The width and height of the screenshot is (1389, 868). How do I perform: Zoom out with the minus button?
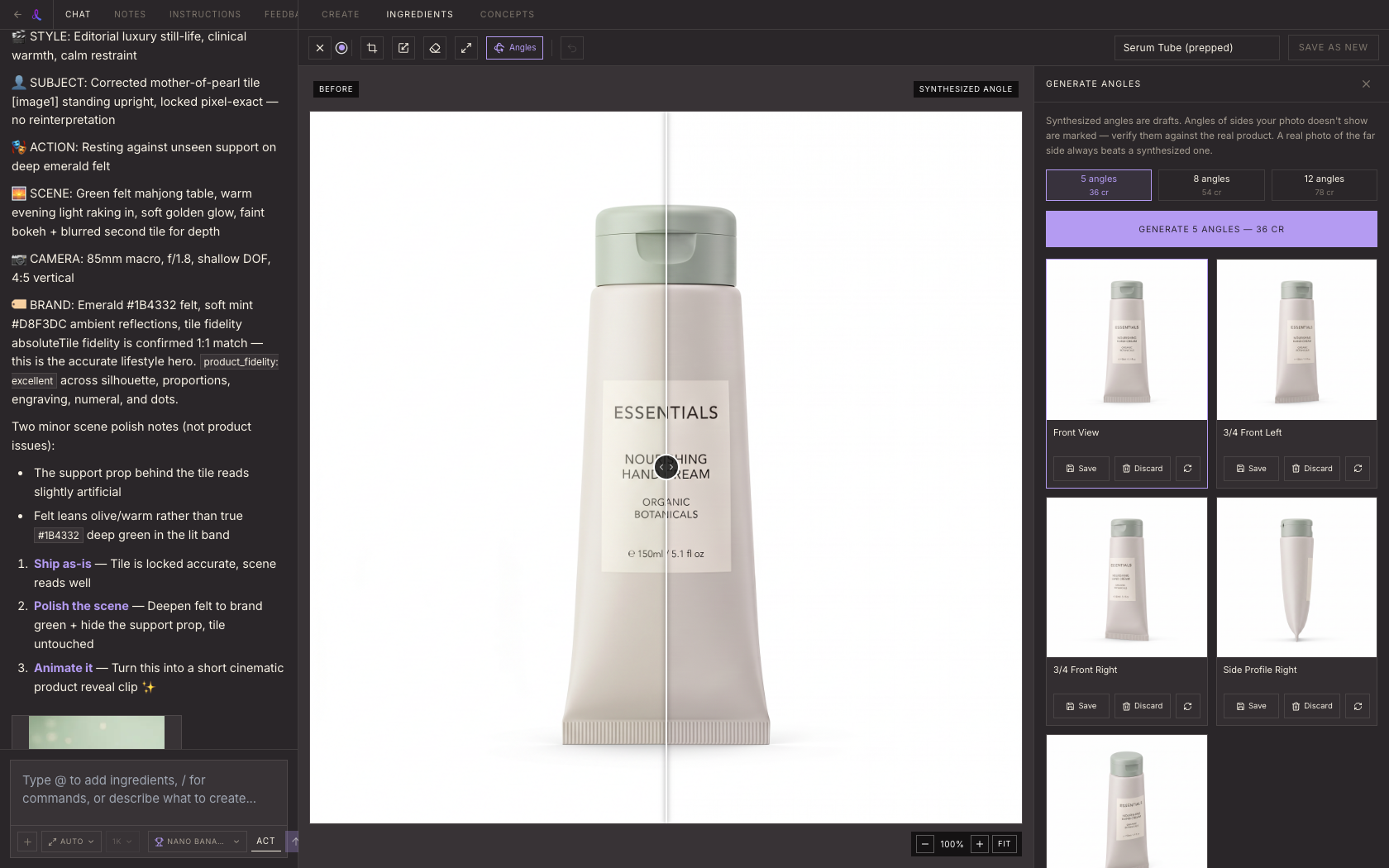click(925, 844)
